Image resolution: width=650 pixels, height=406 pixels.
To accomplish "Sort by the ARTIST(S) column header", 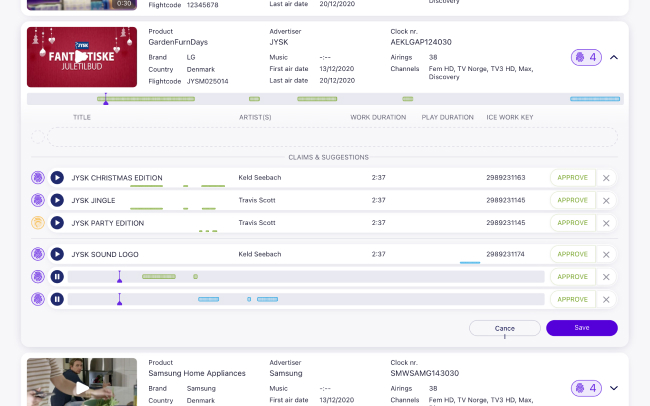I will coord(255,117).
